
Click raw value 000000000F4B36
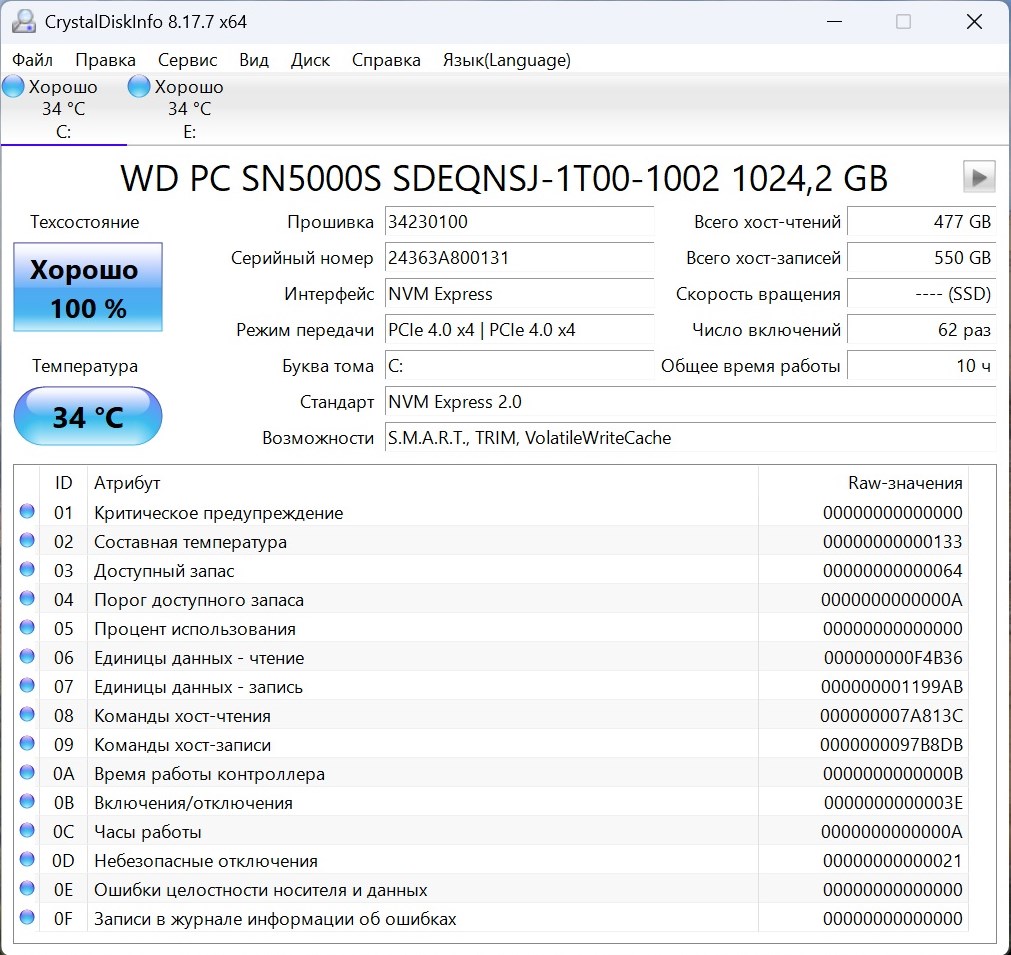893,658
